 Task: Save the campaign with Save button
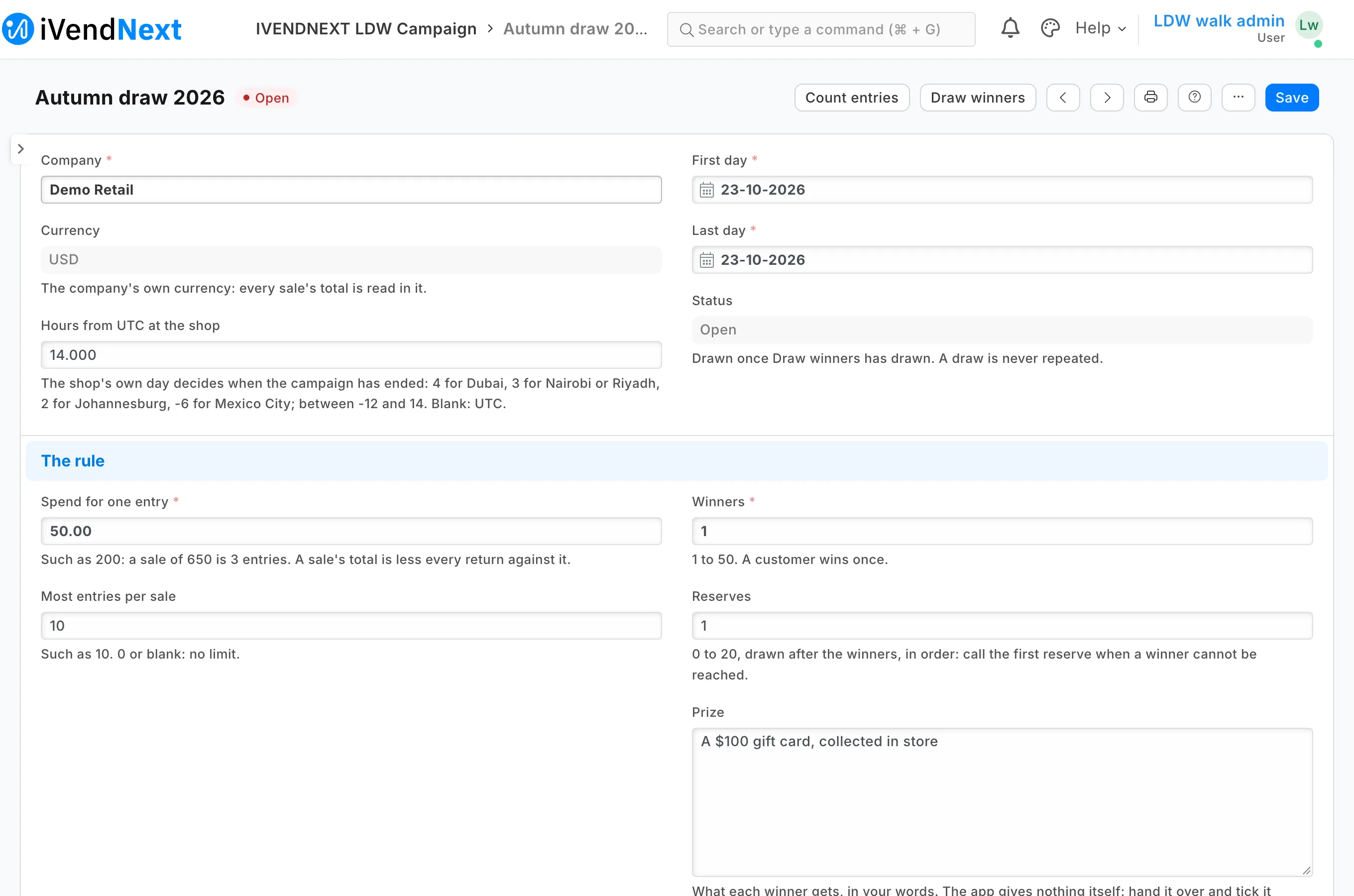coord(1291,98)
